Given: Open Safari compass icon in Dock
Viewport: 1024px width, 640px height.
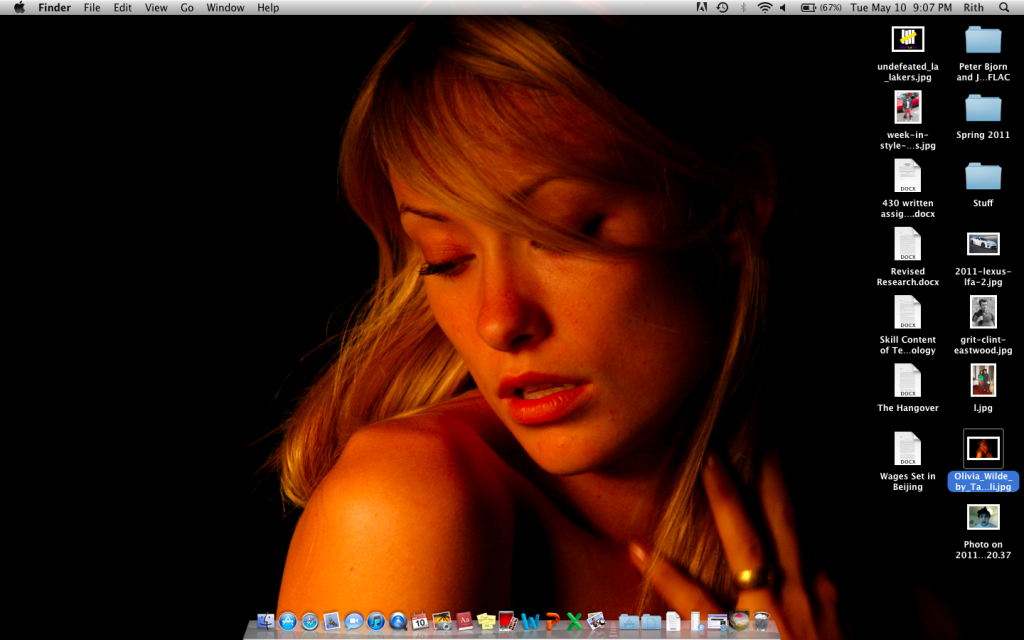Looking at the screenshot, I should pyautogui.click(x=310, y=621).
